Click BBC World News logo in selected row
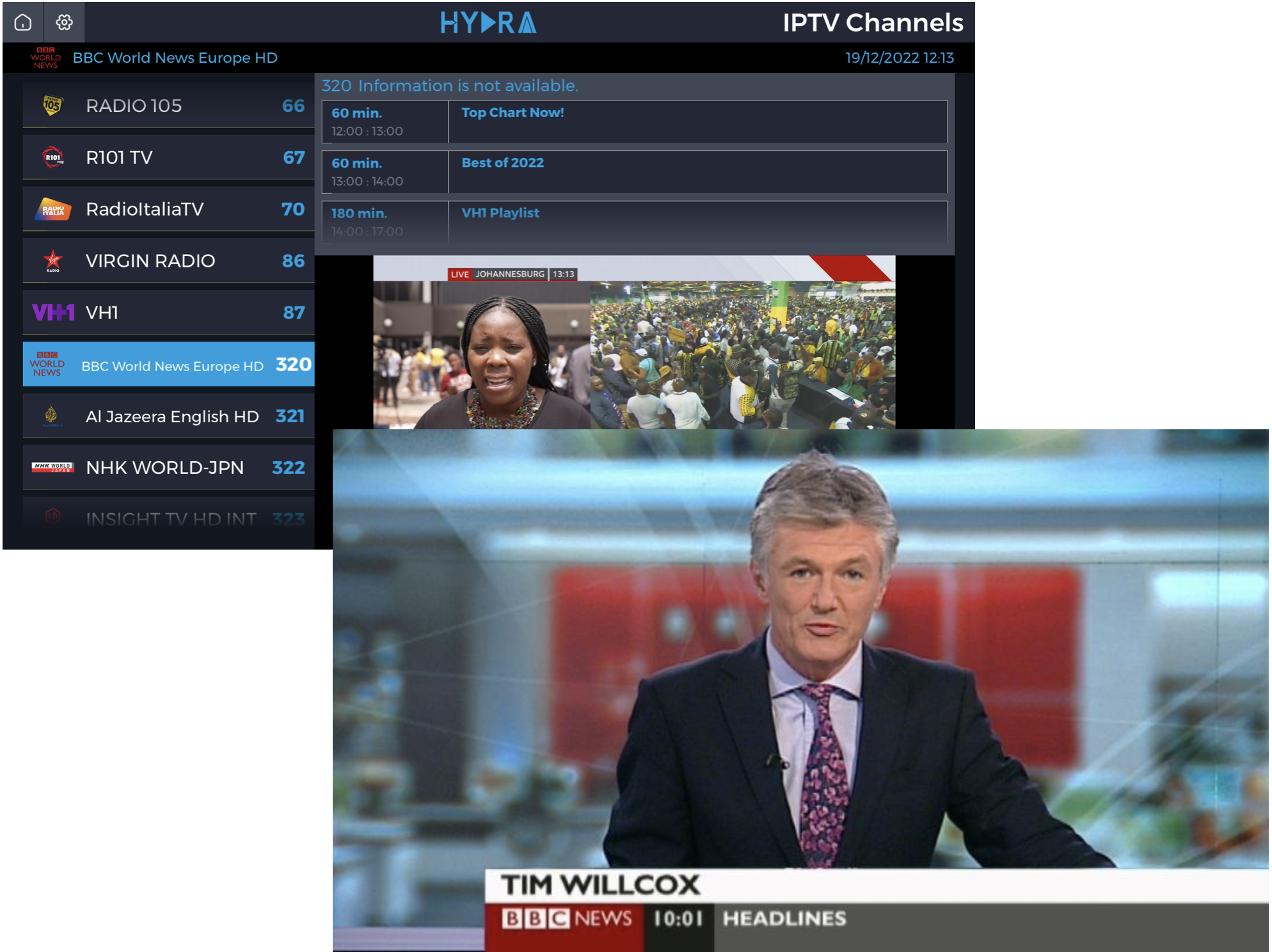Viewport: 1272px width, 952px height. (x=47, y=364)
